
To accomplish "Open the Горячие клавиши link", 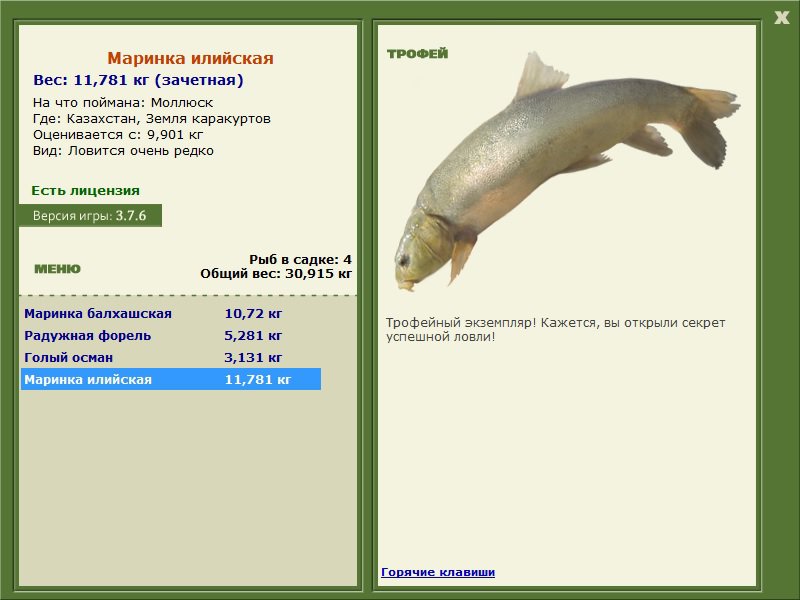I will pos(438,572).
